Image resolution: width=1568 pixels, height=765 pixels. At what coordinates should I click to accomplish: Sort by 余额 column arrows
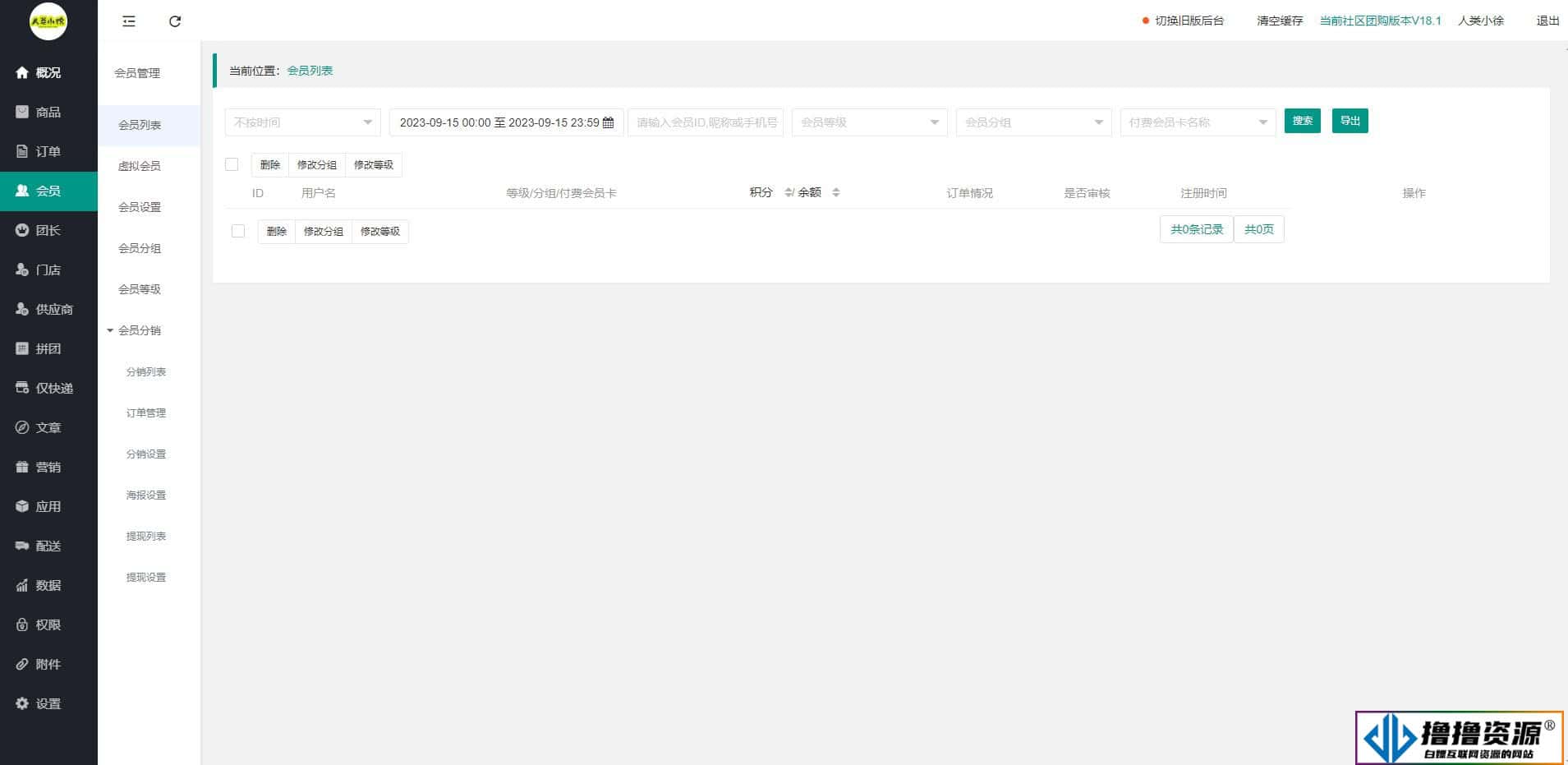tap(836, 192)
